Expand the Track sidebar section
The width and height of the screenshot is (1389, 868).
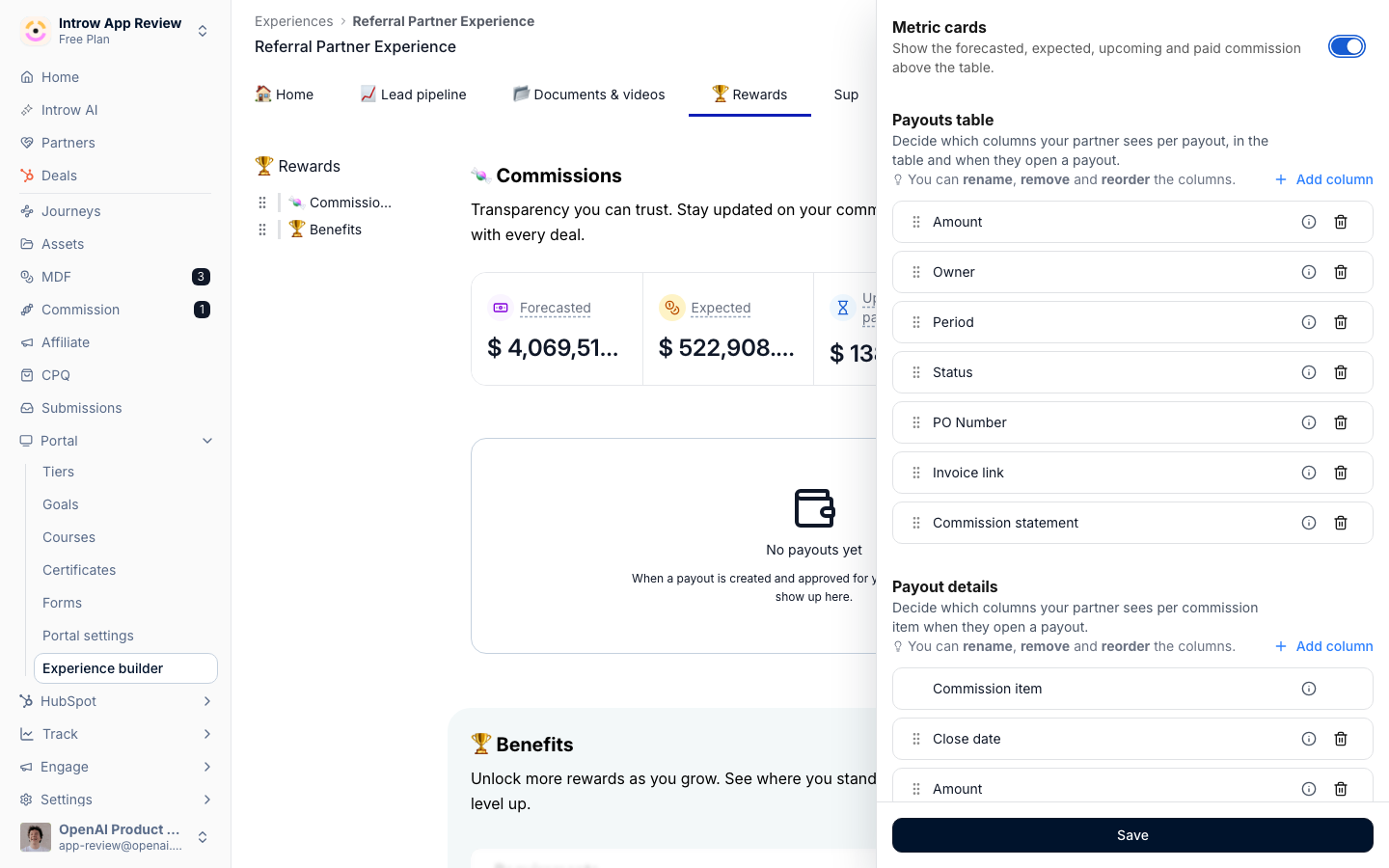207,734
